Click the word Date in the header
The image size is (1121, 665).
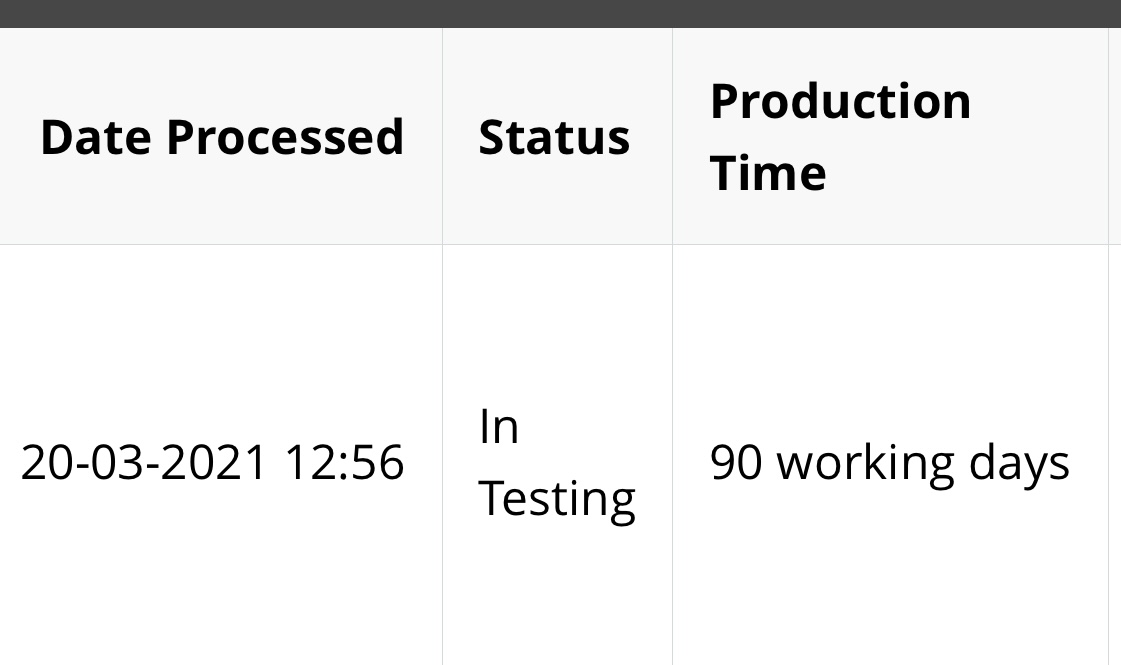click(x=96, y=137)
